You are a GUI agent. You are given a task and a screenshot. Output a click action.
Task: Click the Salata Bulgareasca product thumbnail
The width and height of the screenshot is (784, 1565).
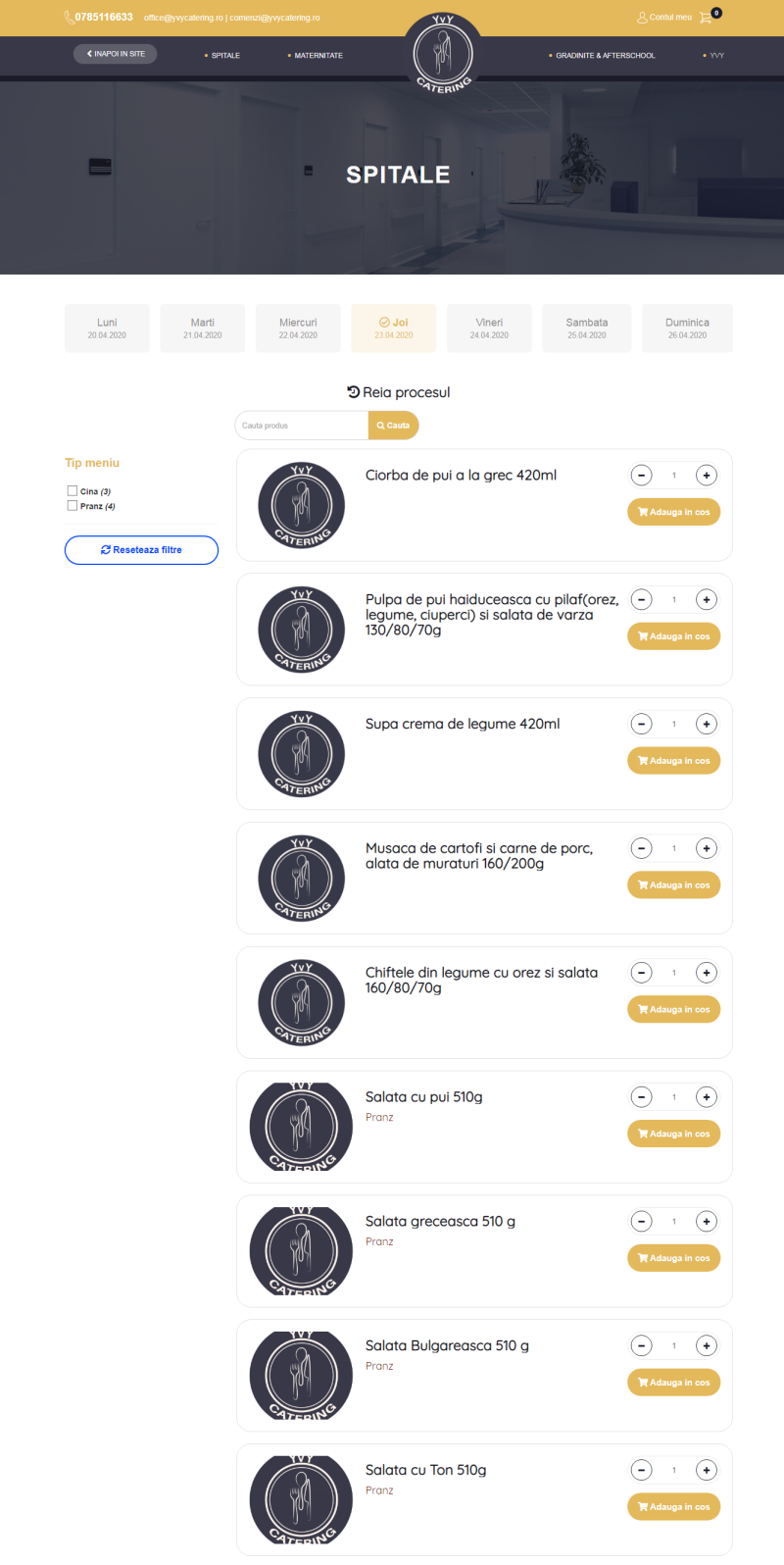pos(301,1376)
